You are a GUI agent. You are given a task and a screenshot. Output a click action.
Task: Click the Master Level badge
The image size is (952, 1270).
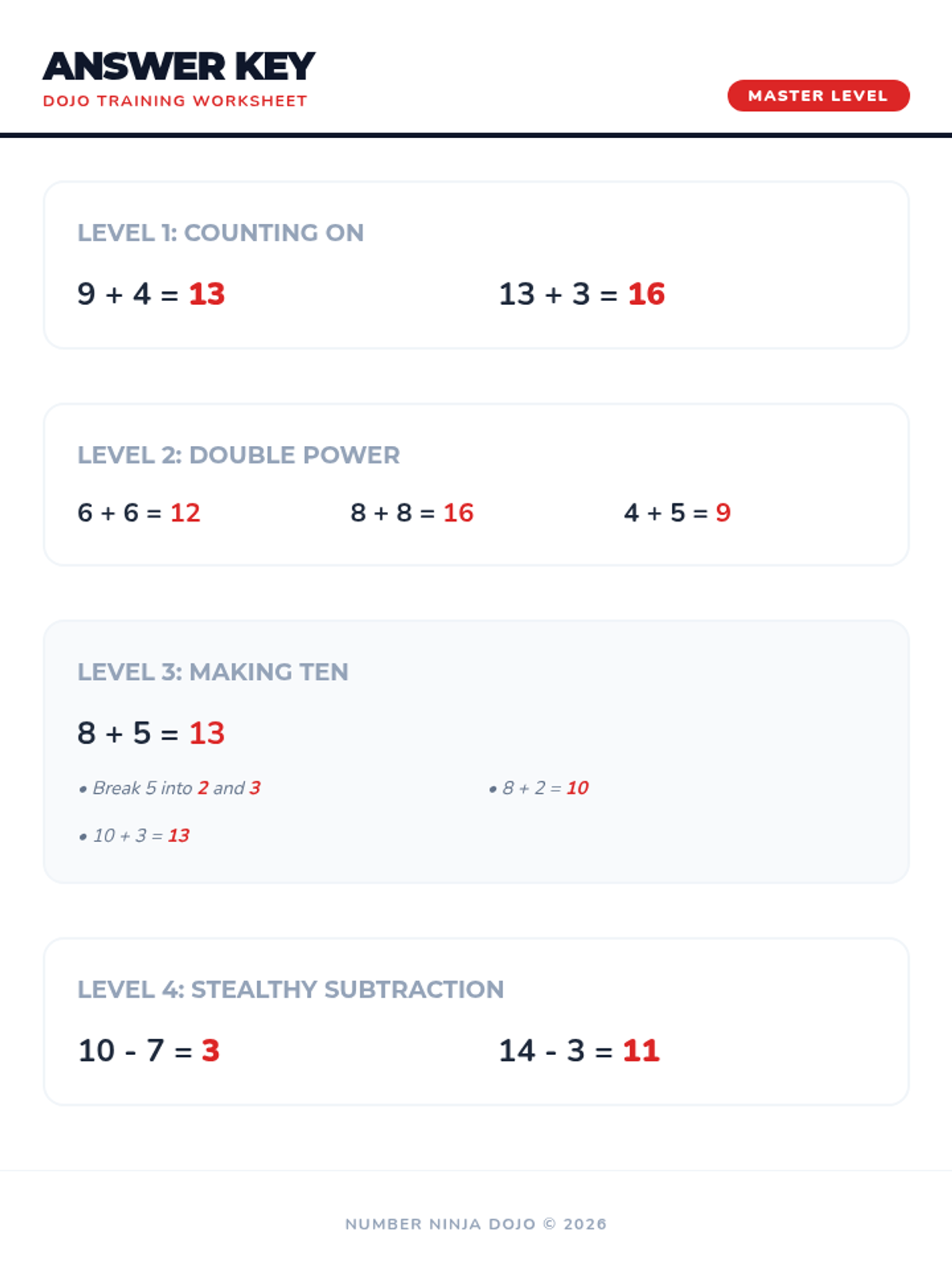818,95
